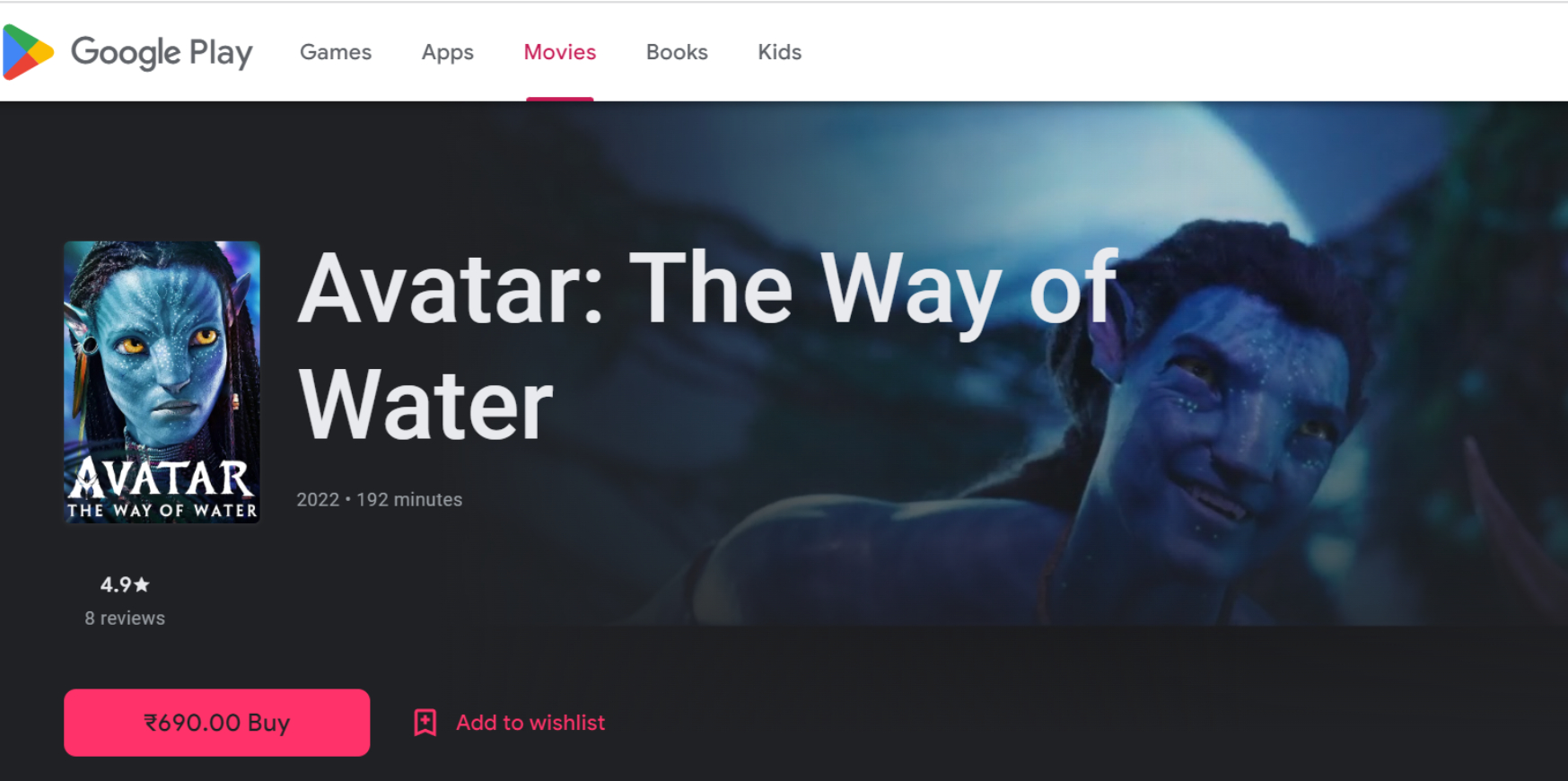The image size is (1568, 781).
Task: Buy the movie for ₹690.00
Action: click(x=217, y=723)
